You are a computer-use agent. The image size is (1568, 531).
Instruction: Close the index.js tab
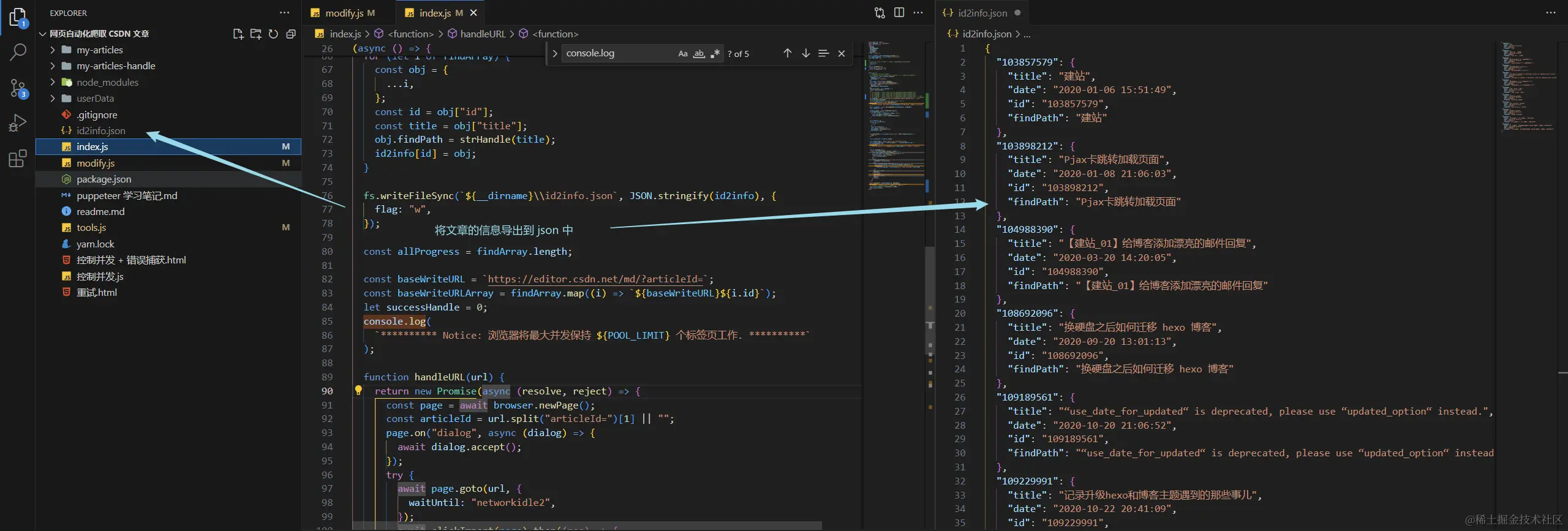[x=473, y=13]
